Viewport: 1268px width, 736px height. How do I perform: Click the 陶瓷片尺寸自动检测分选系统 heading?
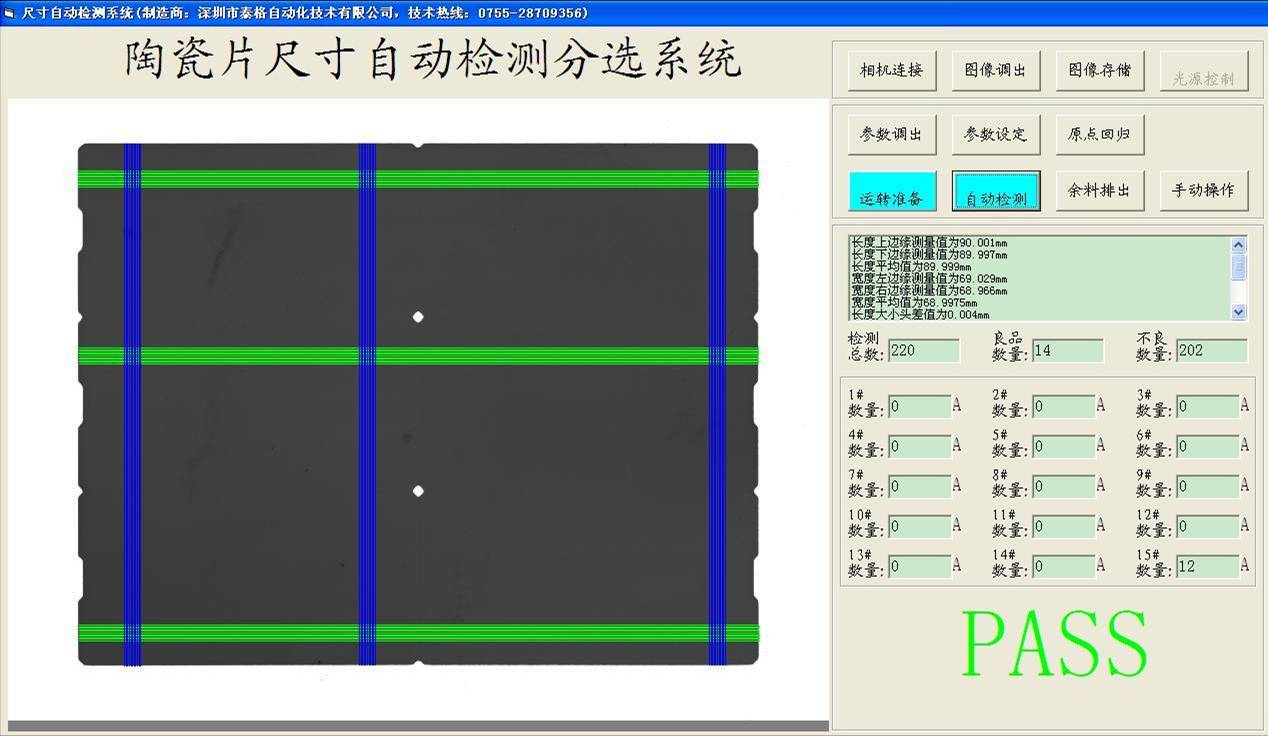(x=433, y=60)
